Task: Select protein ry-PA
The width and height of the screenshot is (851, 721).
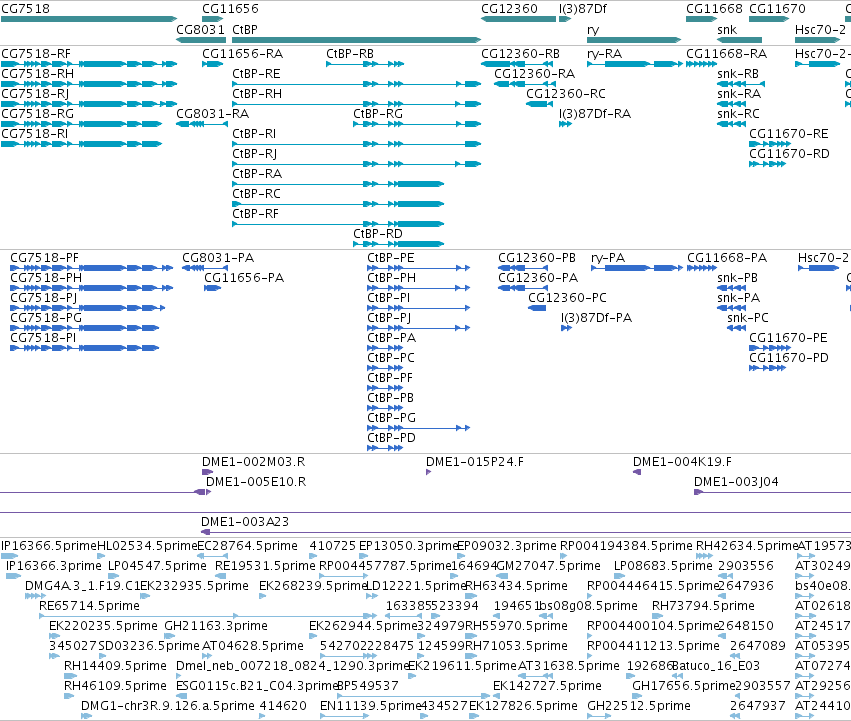Action: point(637,268)
